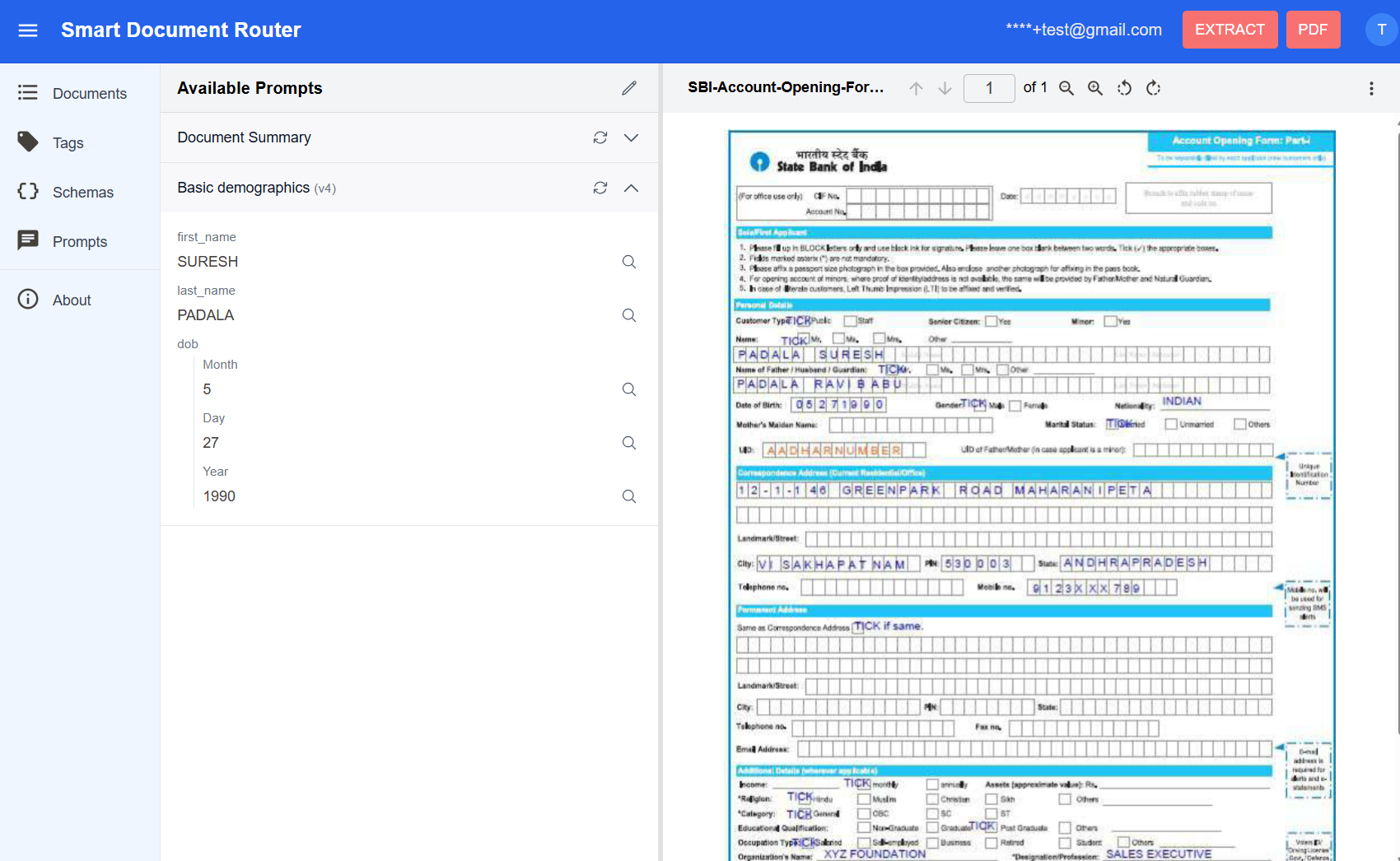This screenshot has height=861, width=1400.
Task: Click the Documents list icon
Action: point(28,92)
